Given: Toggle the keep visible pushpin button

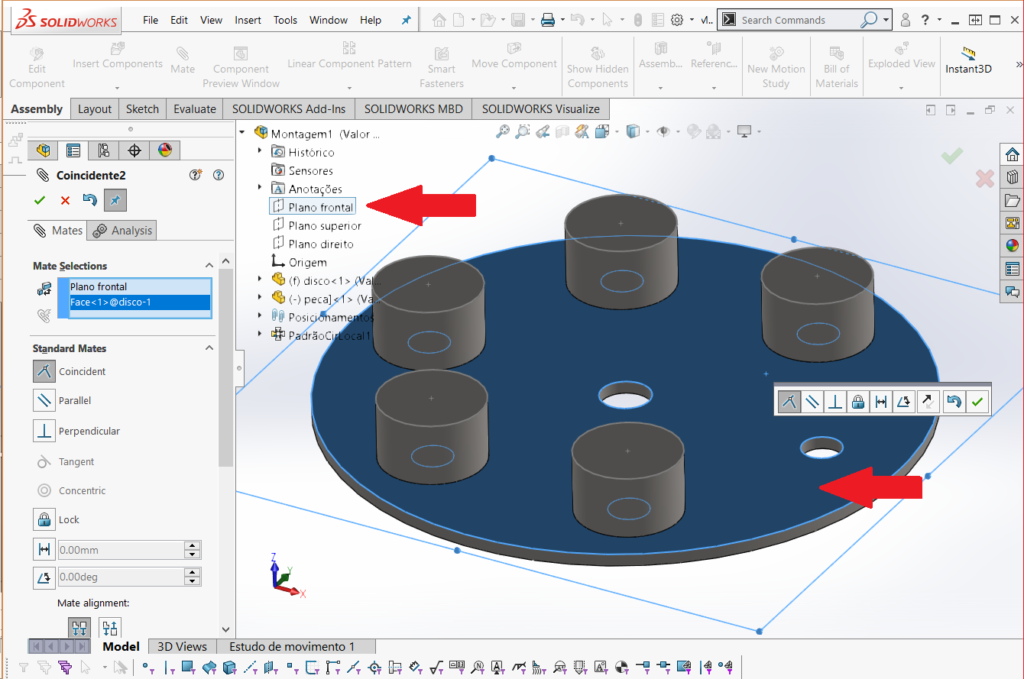Looking at the screenshot, I should tap(115, 201).
